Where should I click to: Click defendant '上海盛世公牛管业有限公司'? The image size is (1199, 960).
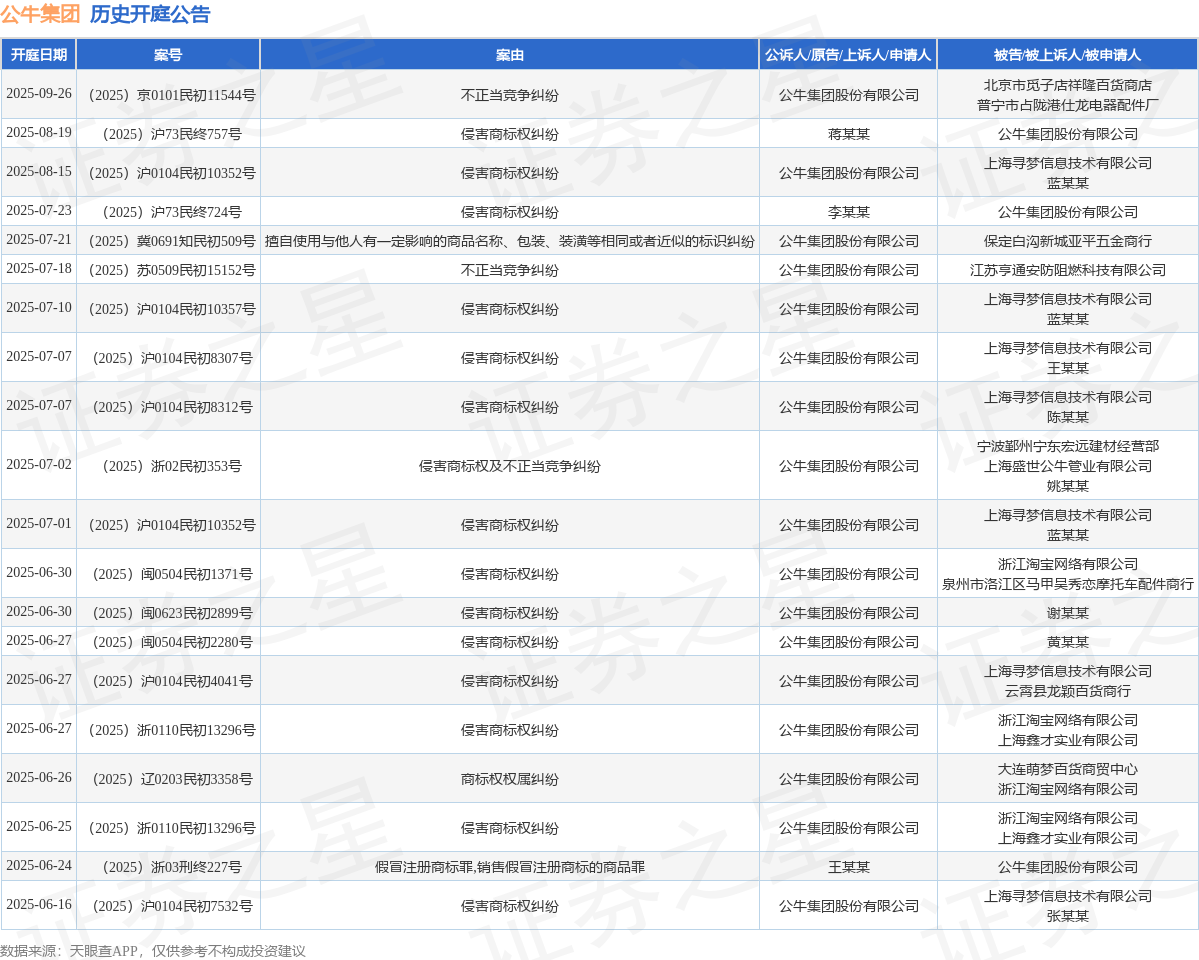[1067, 466]
